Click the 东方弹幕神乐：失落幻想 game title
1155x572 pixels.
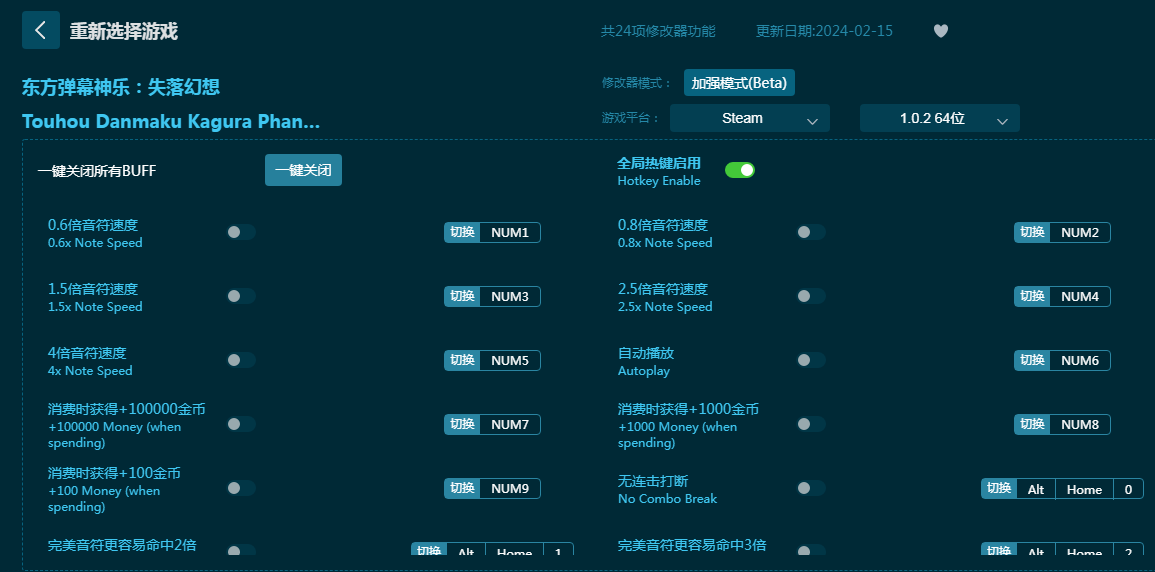[121, 87]
